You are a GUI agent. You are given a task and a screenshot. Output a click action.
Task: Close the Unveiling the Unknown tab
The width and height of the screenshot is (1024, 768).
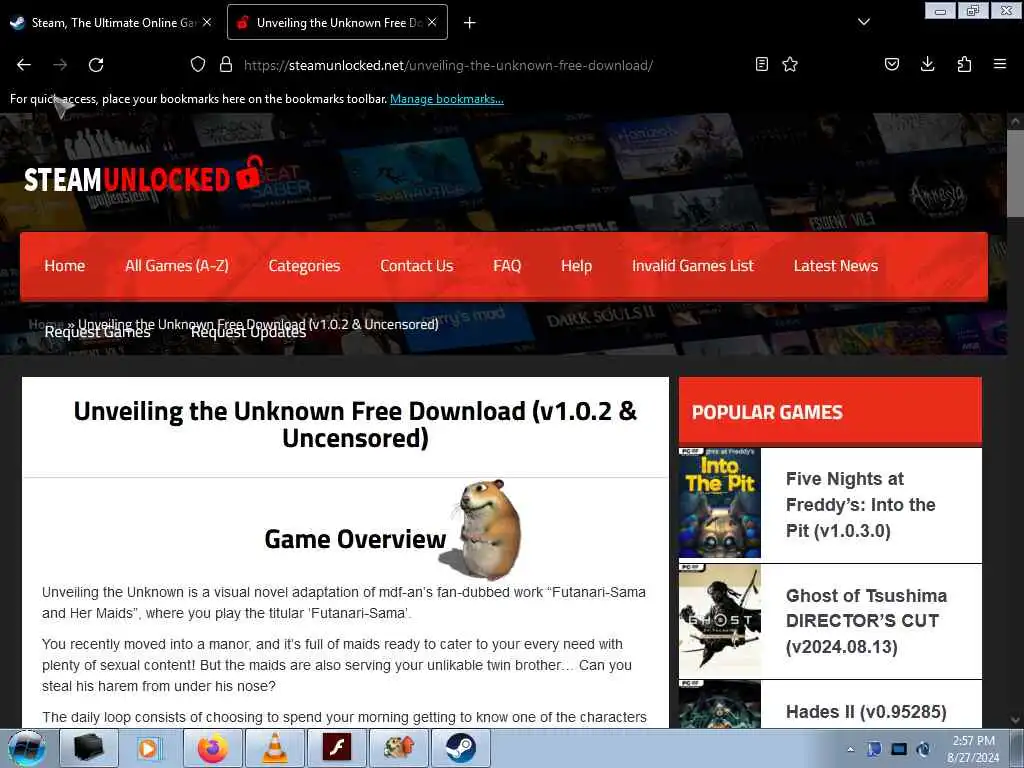coord(432,22)
